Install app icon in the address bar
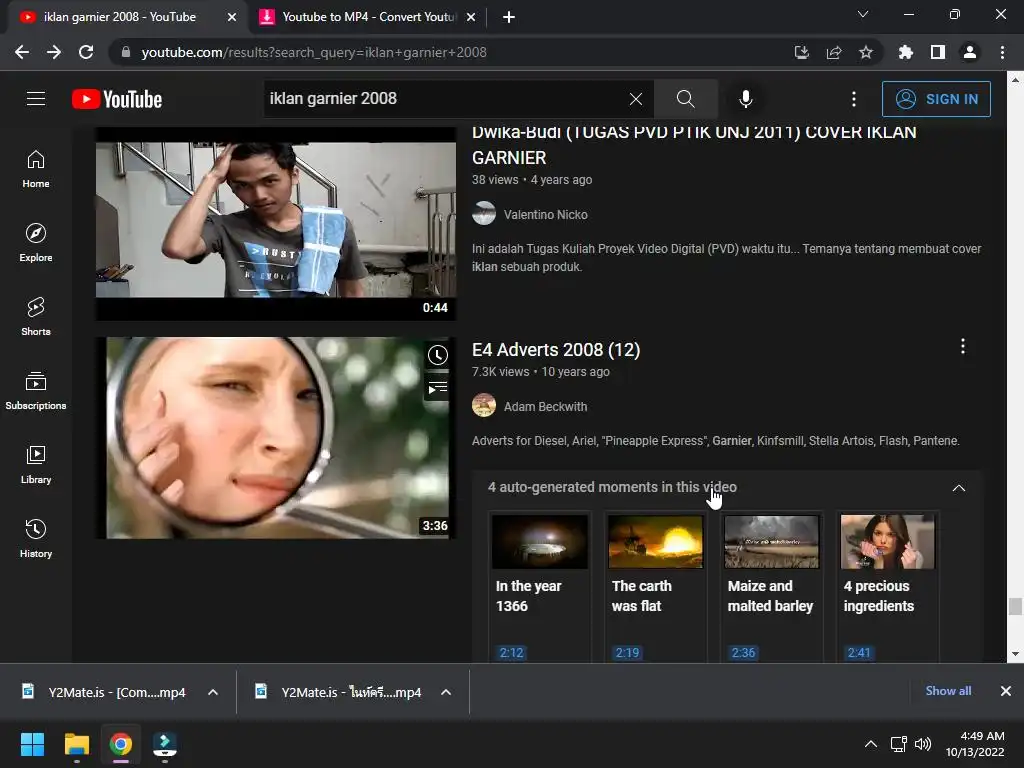The width and height of the screenshot is (1024, 768). [802, 52]
